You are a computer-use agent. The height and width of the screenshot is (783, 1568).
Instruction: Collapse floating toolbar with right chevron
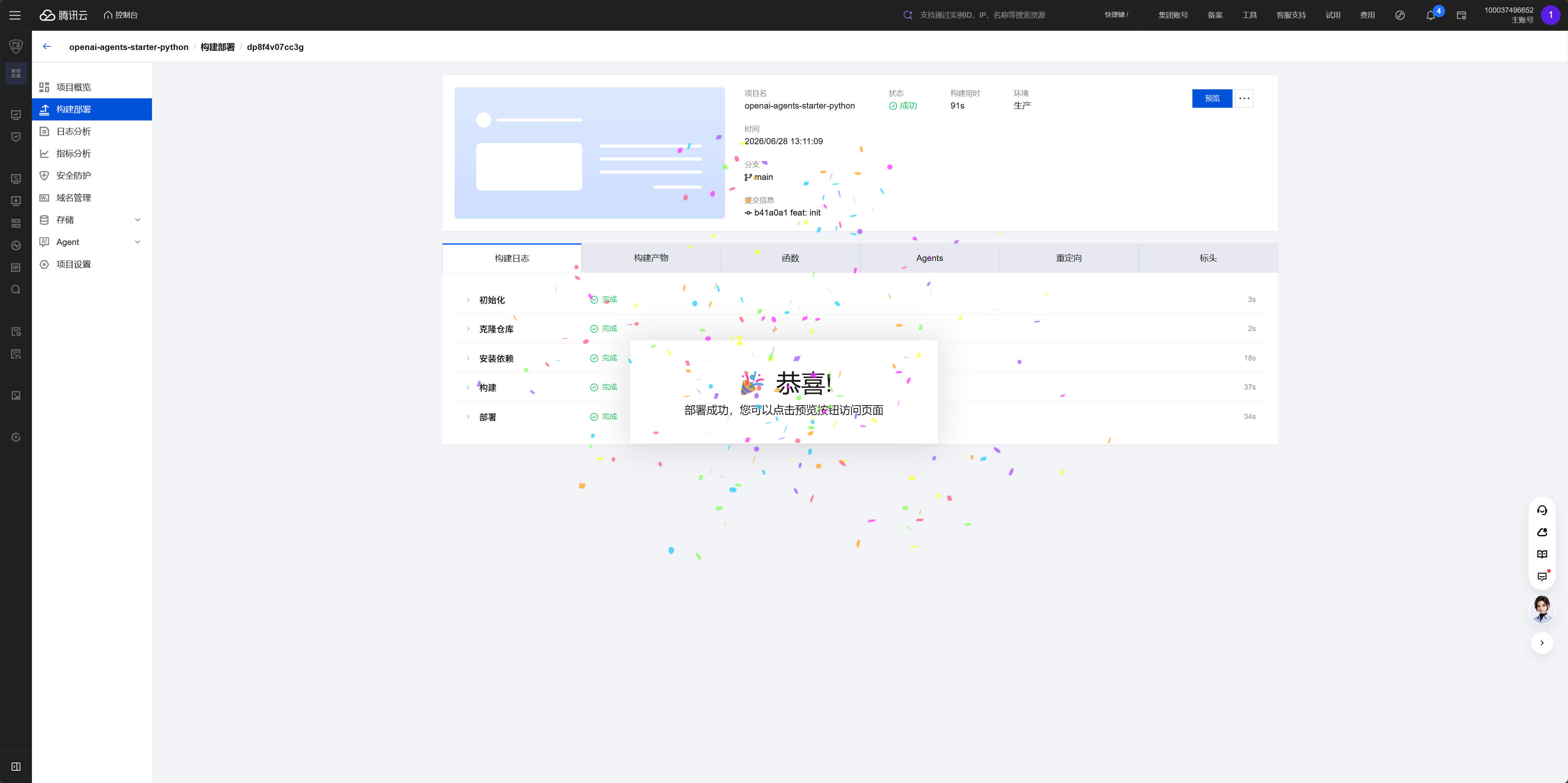(x=1542, y=643)
